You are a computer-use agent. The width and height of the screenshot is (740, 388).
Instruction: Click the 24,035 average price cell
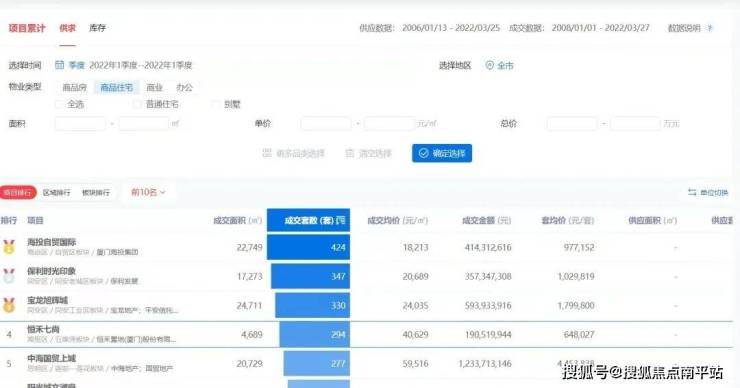pyautogui.click(x=415, y=306)
